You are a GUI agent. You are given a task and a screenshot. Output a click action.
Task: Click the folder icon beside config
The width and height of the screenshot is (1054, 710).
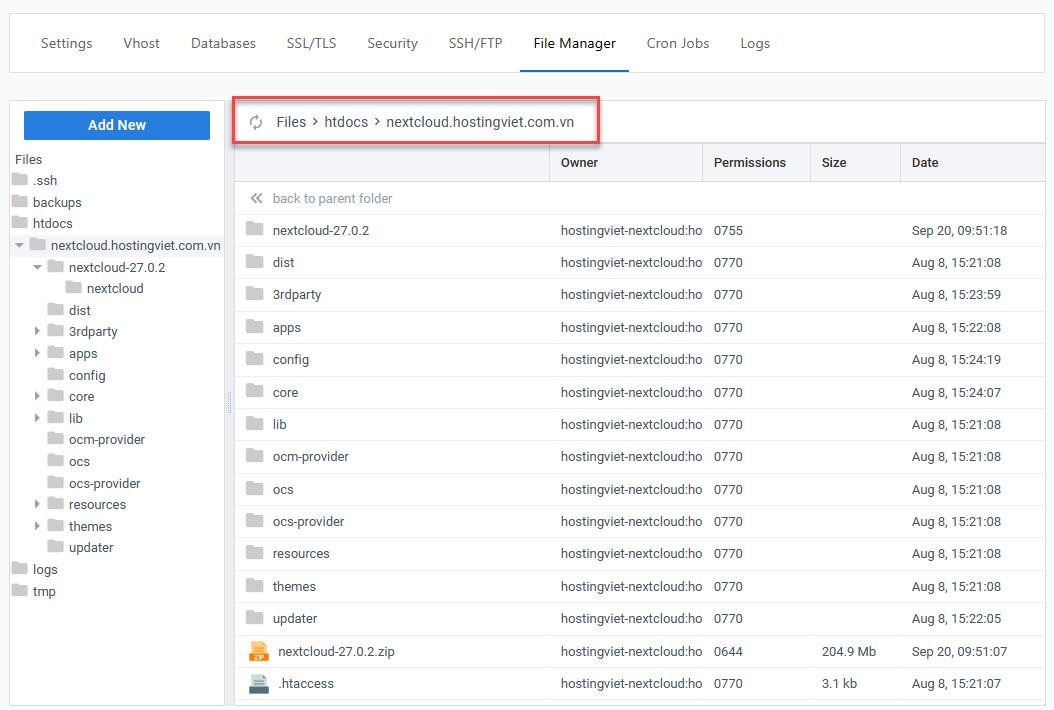256,359
